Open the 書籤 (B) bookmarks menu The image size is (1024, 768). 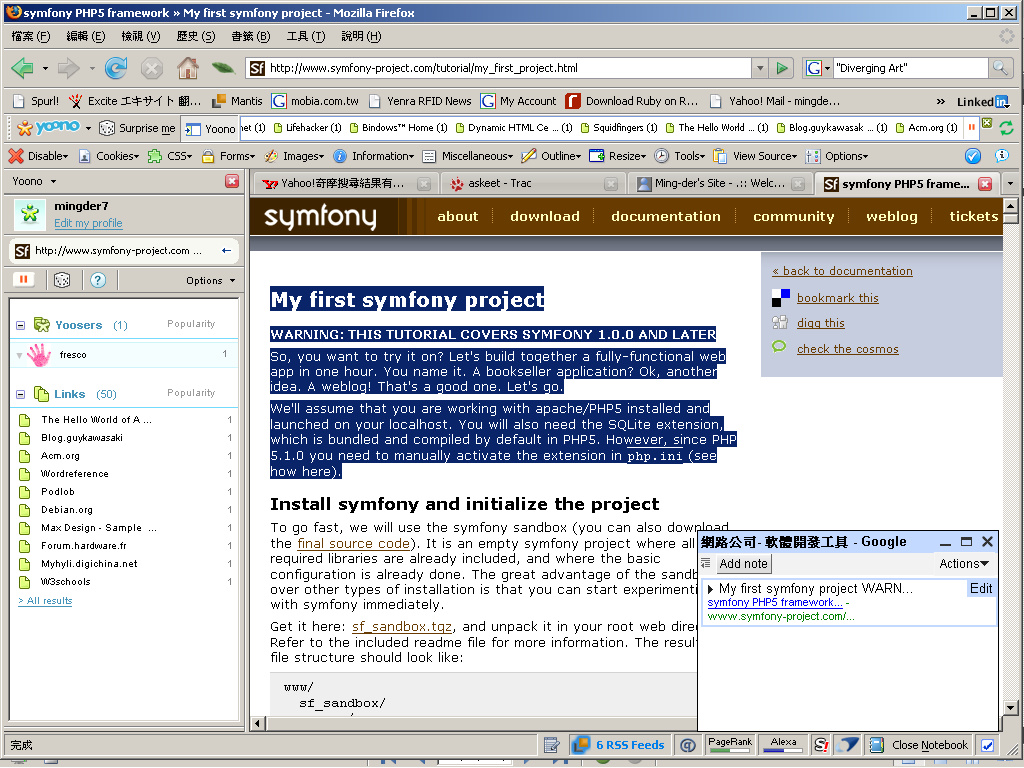tap(251, 37)
